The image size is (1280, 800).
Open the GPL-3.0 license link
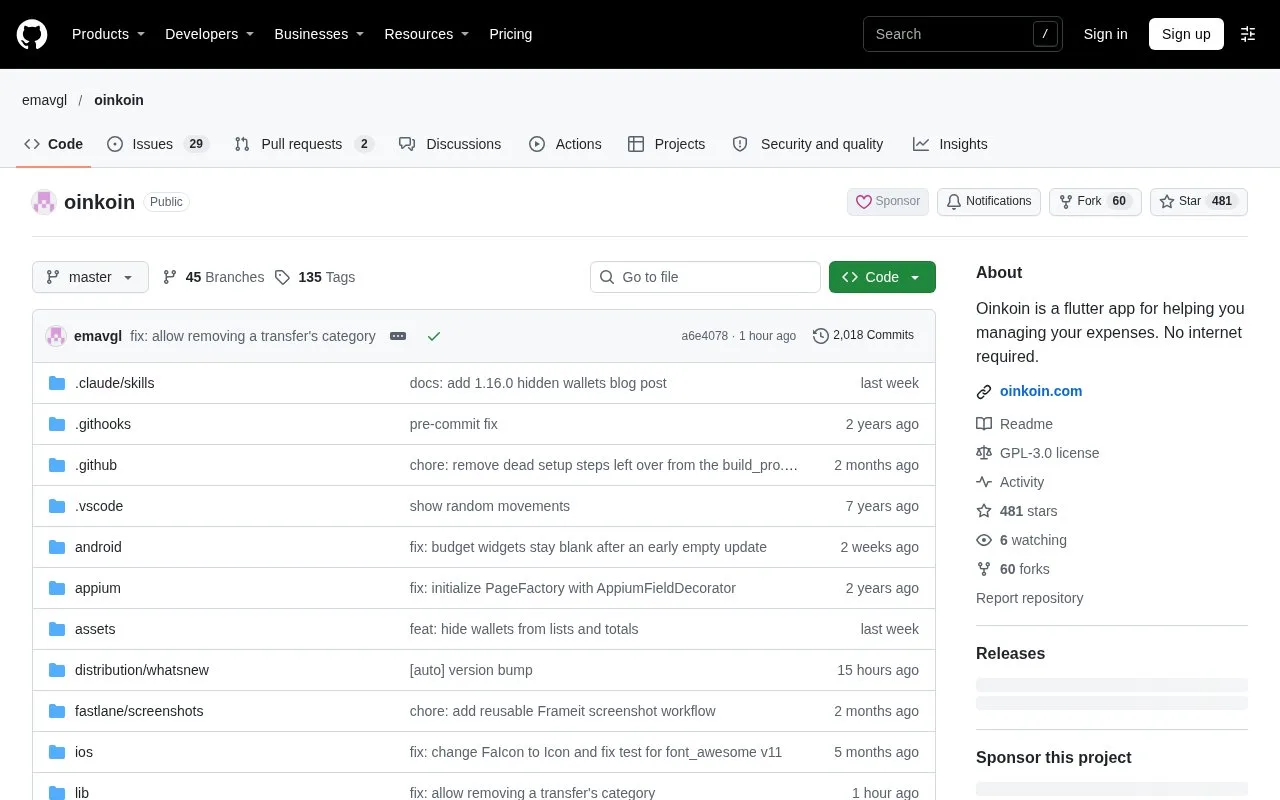tap(1038, 453)
